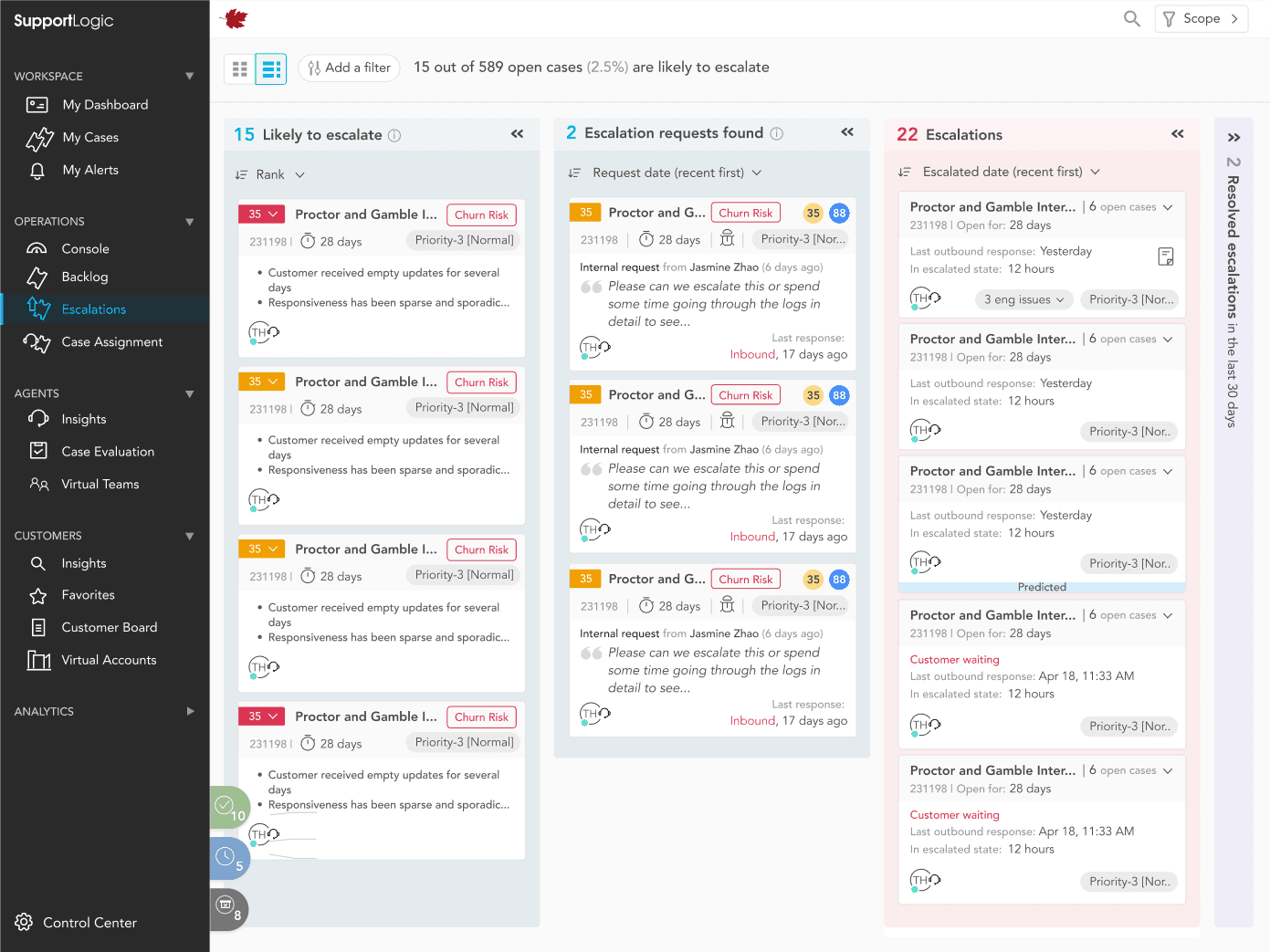The image size is (1270, 952).
Task: Collapse the Likely to escalate column
Action: [x=517, y=134]
